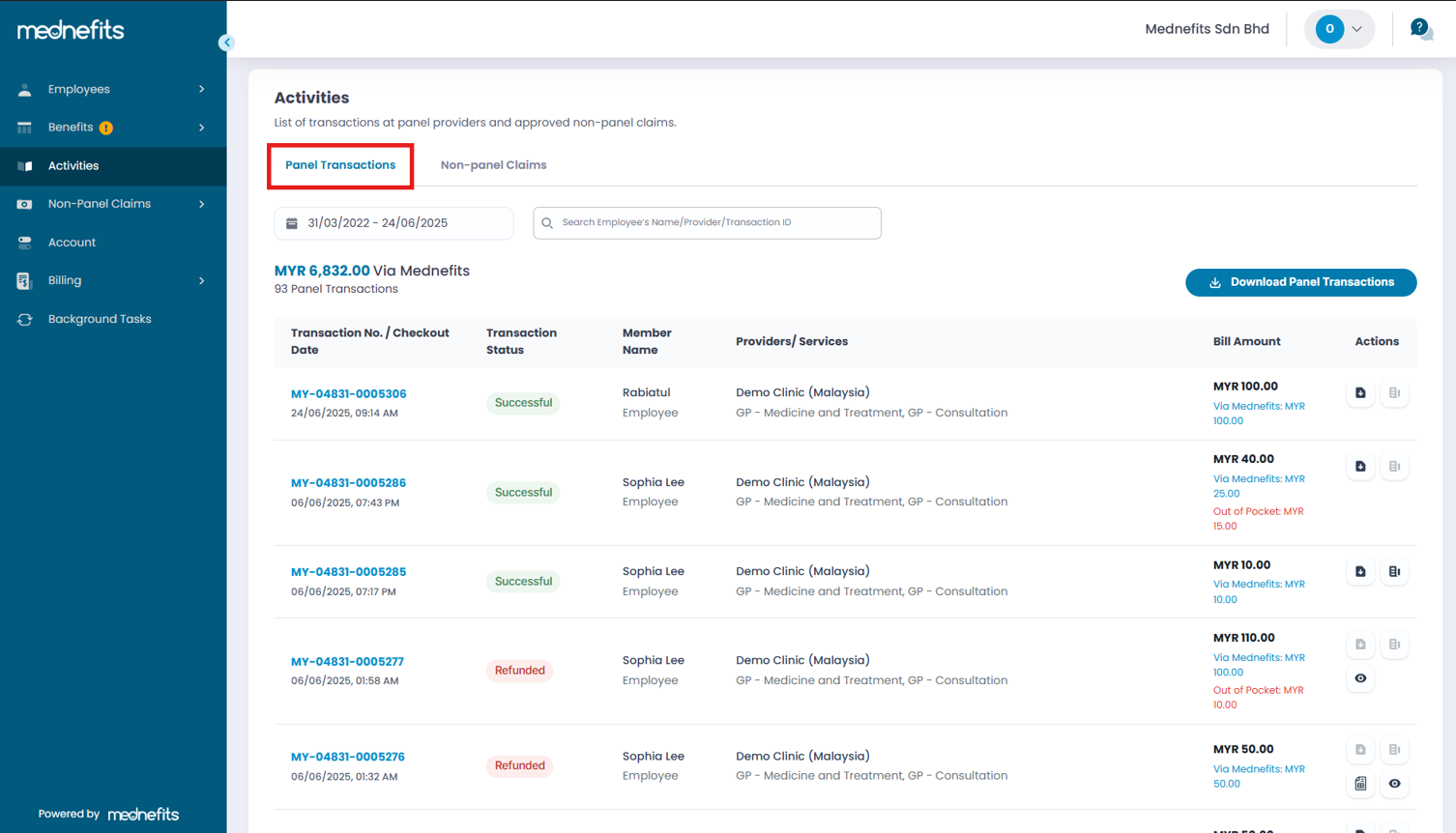Click the blue O user avatar

coord(1329,29)
